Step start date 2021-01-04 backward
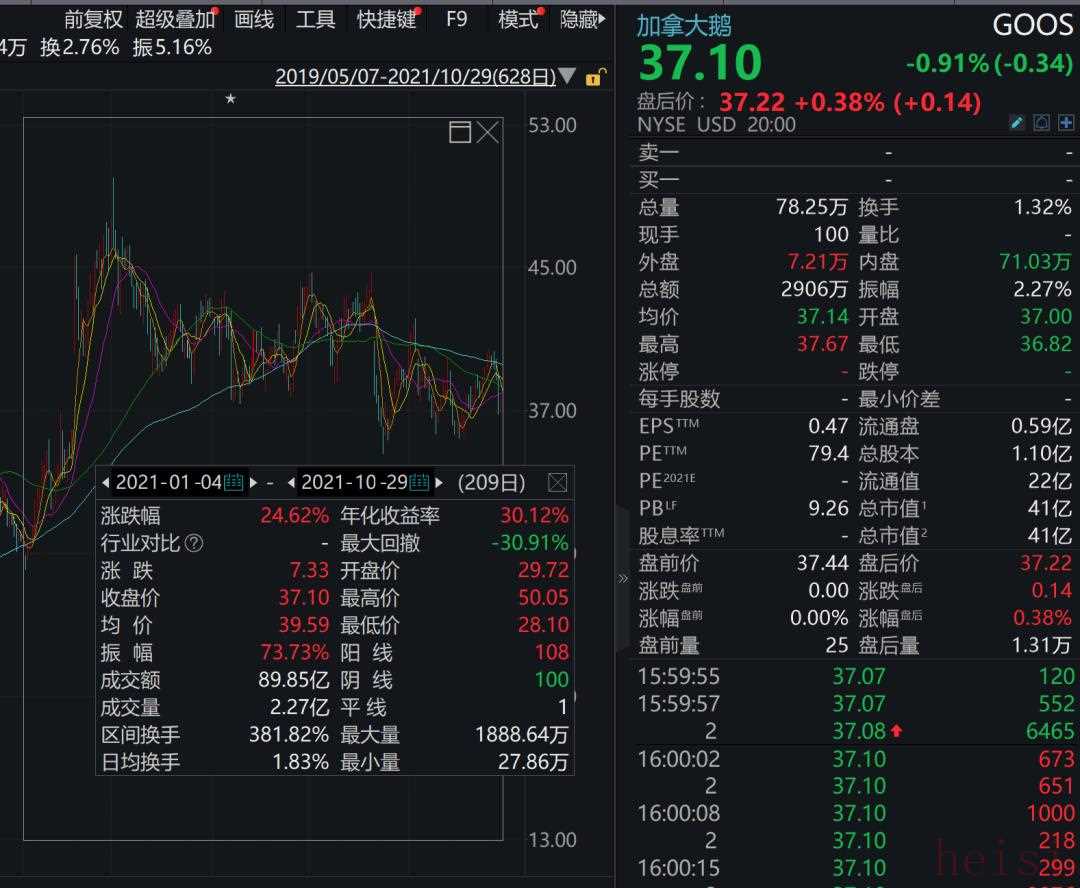 coord(106,483)
